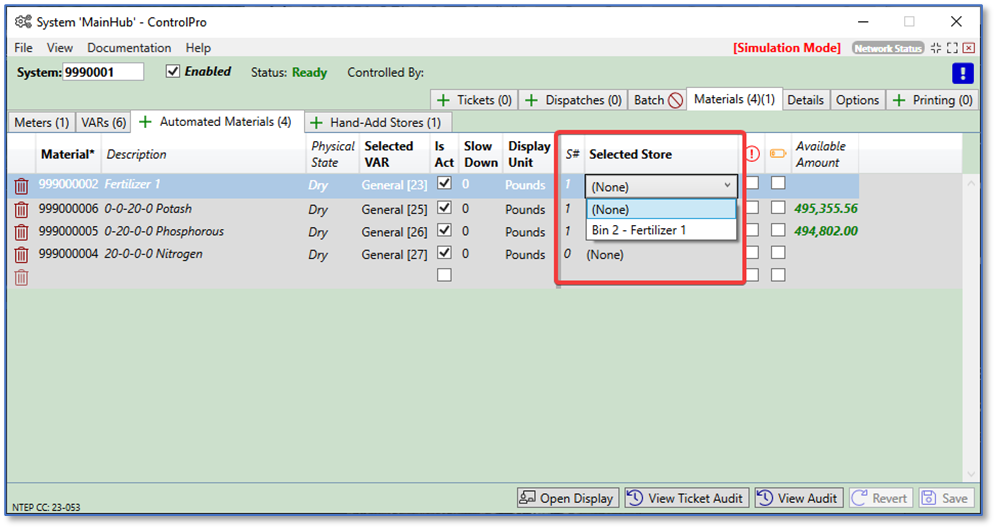Click the orange battery column header icon
Screen dimensions: 996x529
click(x=777, y=154)
